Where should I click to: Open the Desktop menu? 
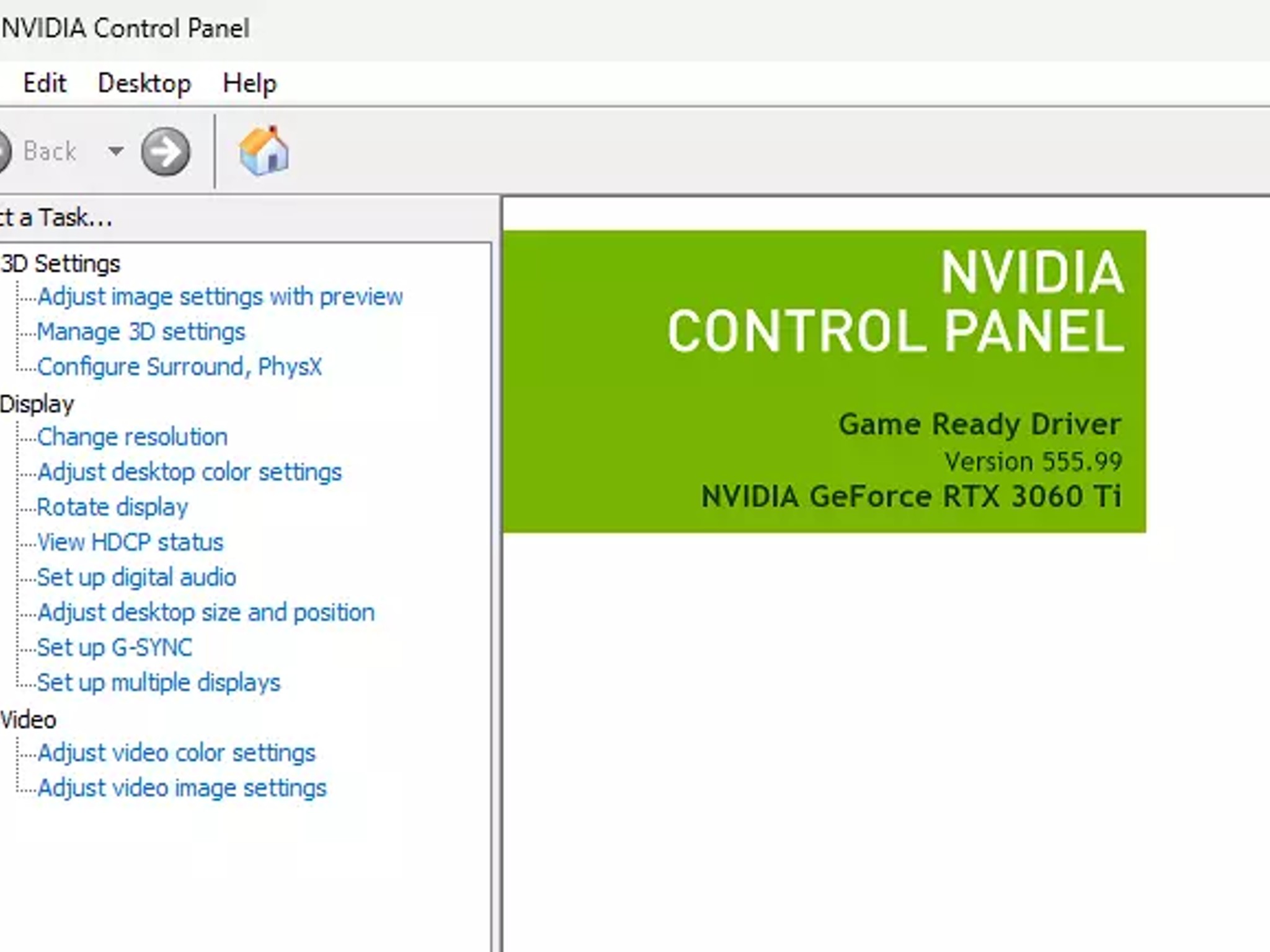tap(144, 83)
